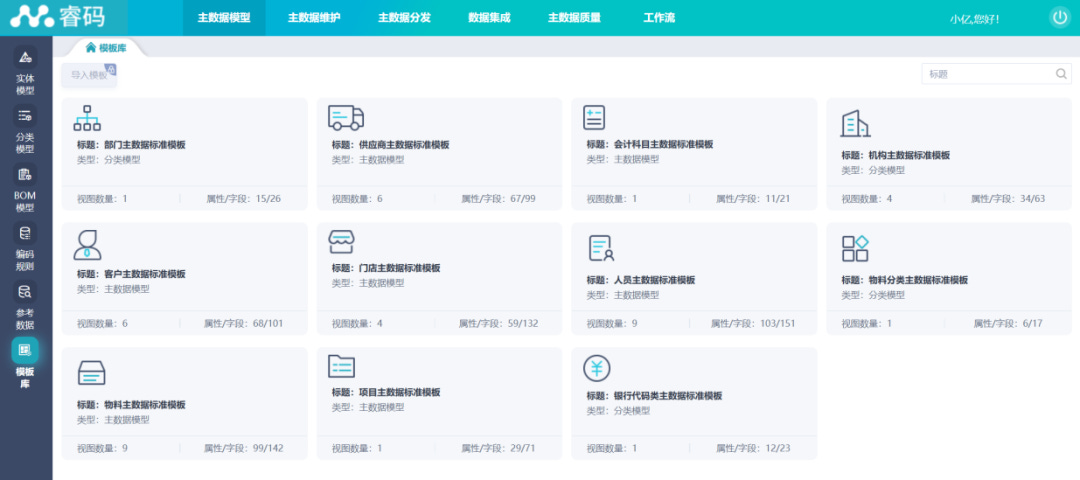Click 属性/字段: 99/142 value
1080x480 pixels.
click(244, 448)
